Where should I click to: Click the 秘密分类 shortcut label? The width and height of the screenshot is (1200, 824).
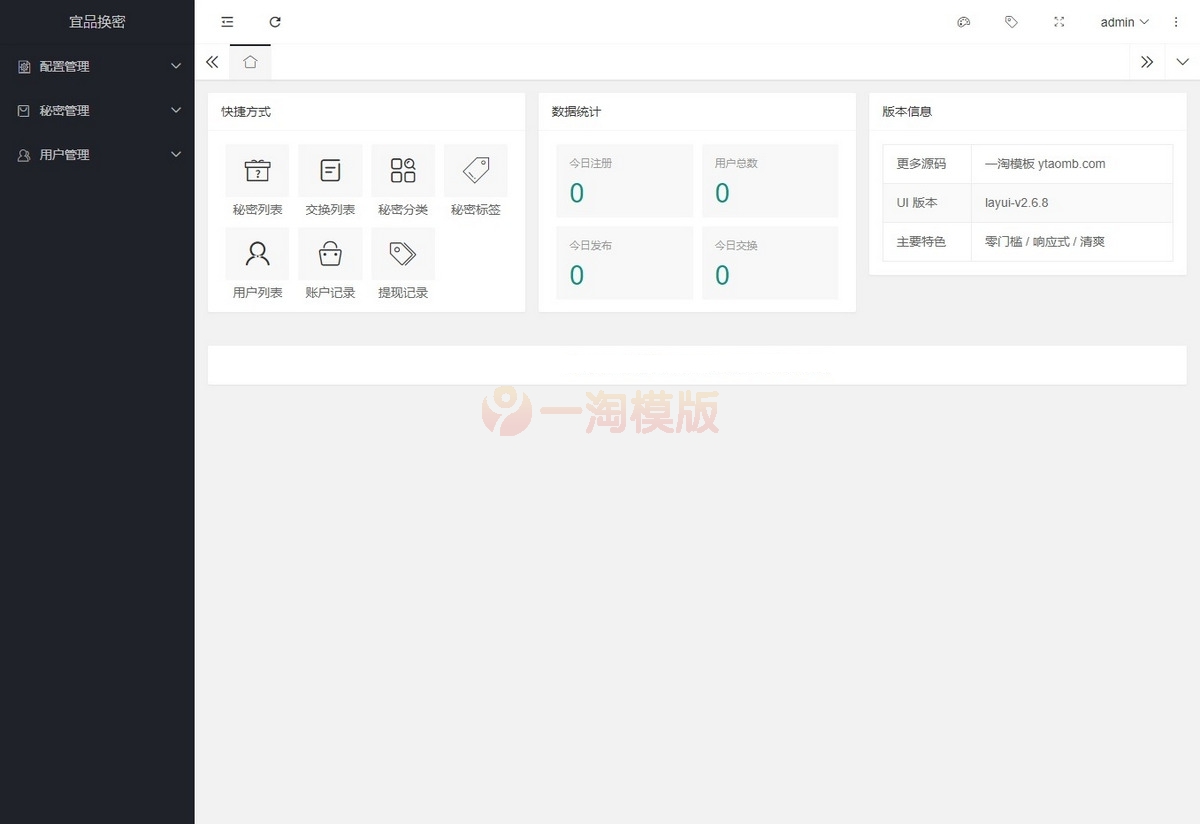tap(403, 210)
